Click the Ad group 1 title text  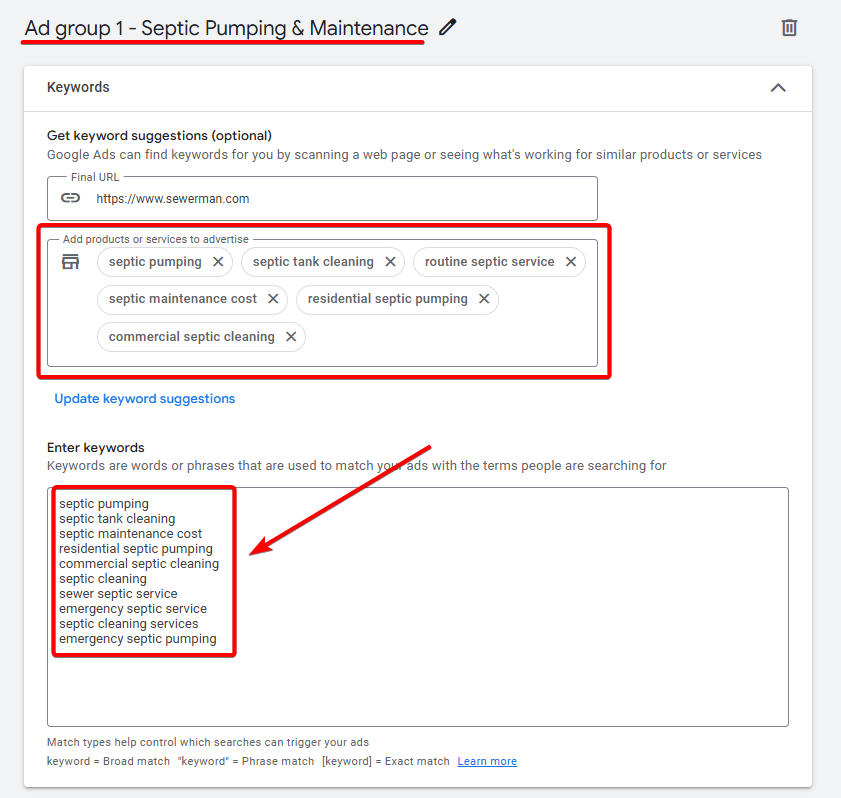226,28
